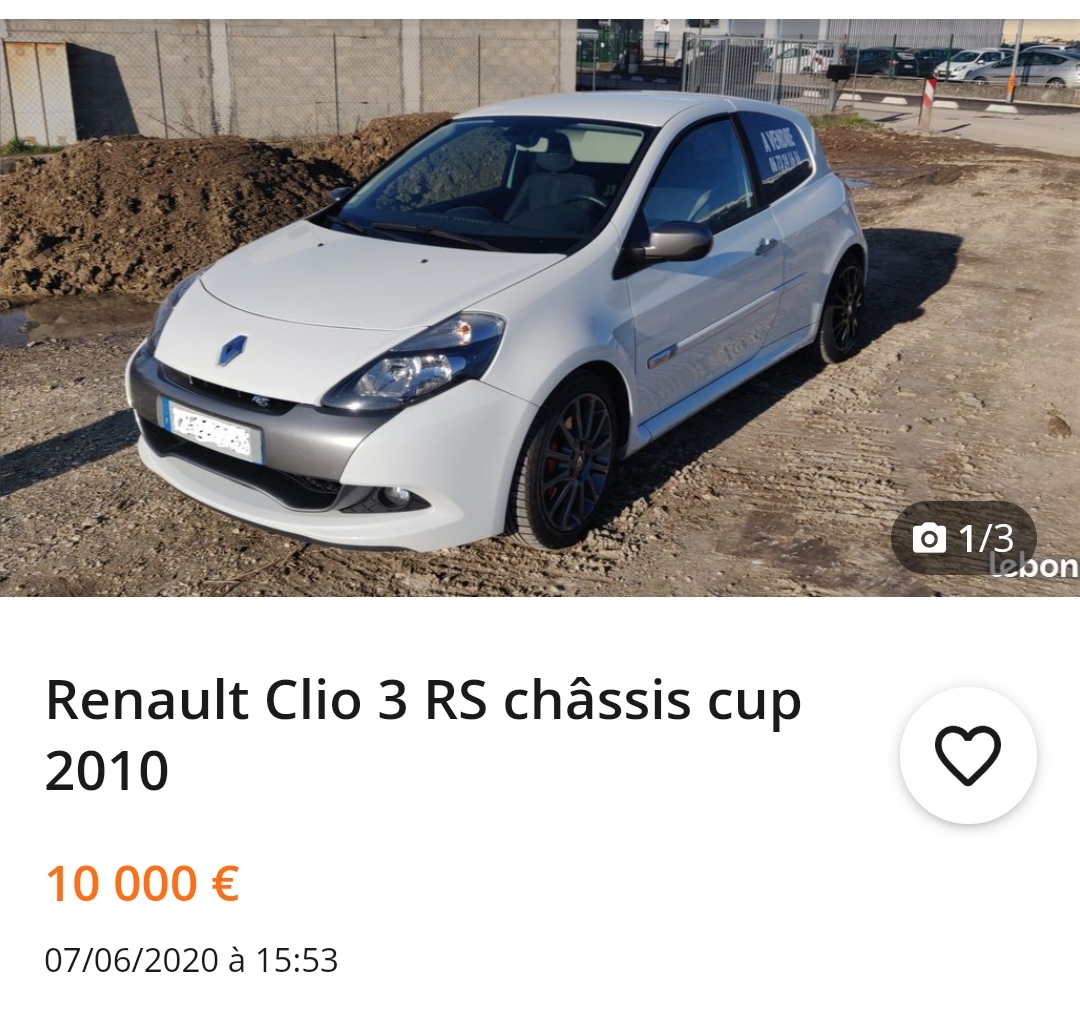Open the photo gallery via 1/3 counter

tap(964, 538)
